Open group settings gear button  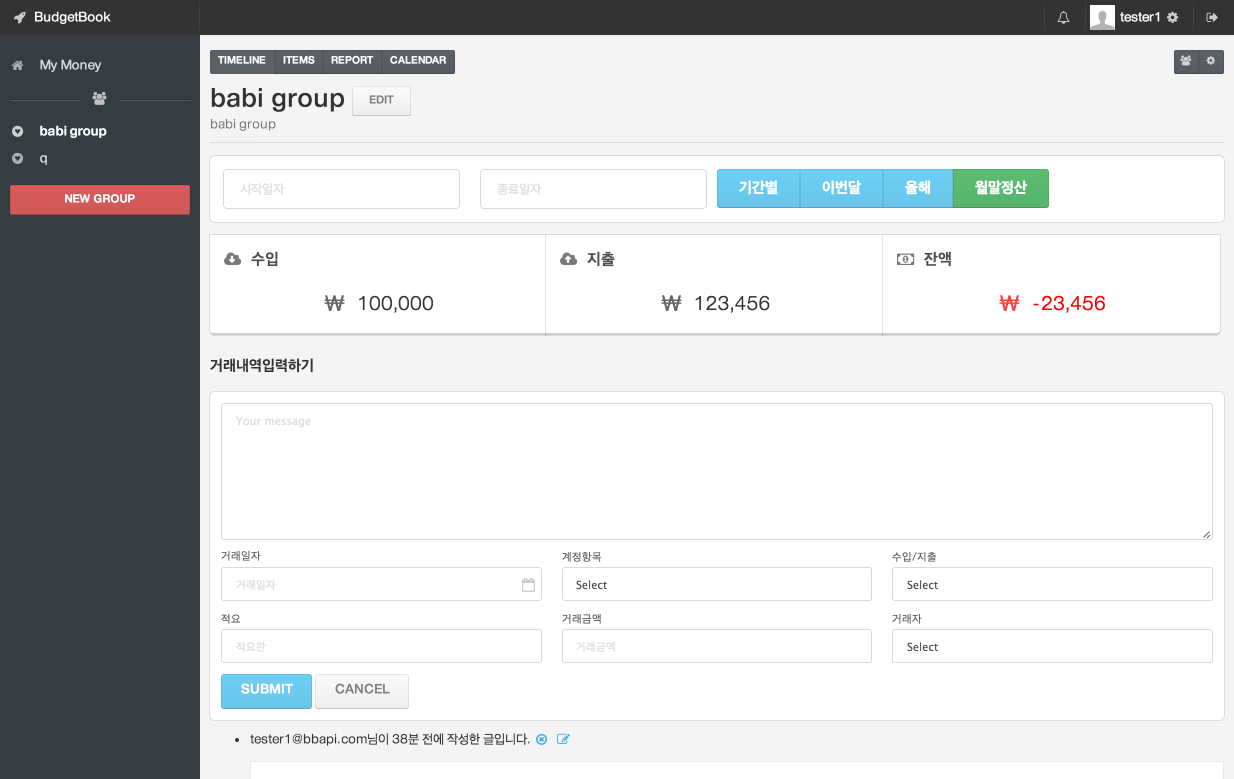click(x=1211, y=61)
